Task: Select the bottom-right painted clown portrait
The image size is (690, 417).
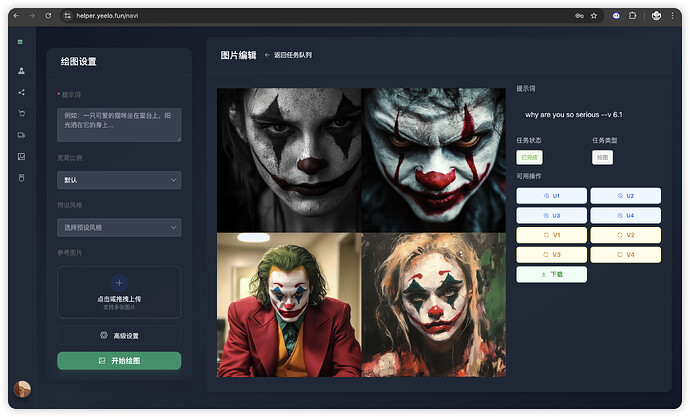Action: (433, 305)
